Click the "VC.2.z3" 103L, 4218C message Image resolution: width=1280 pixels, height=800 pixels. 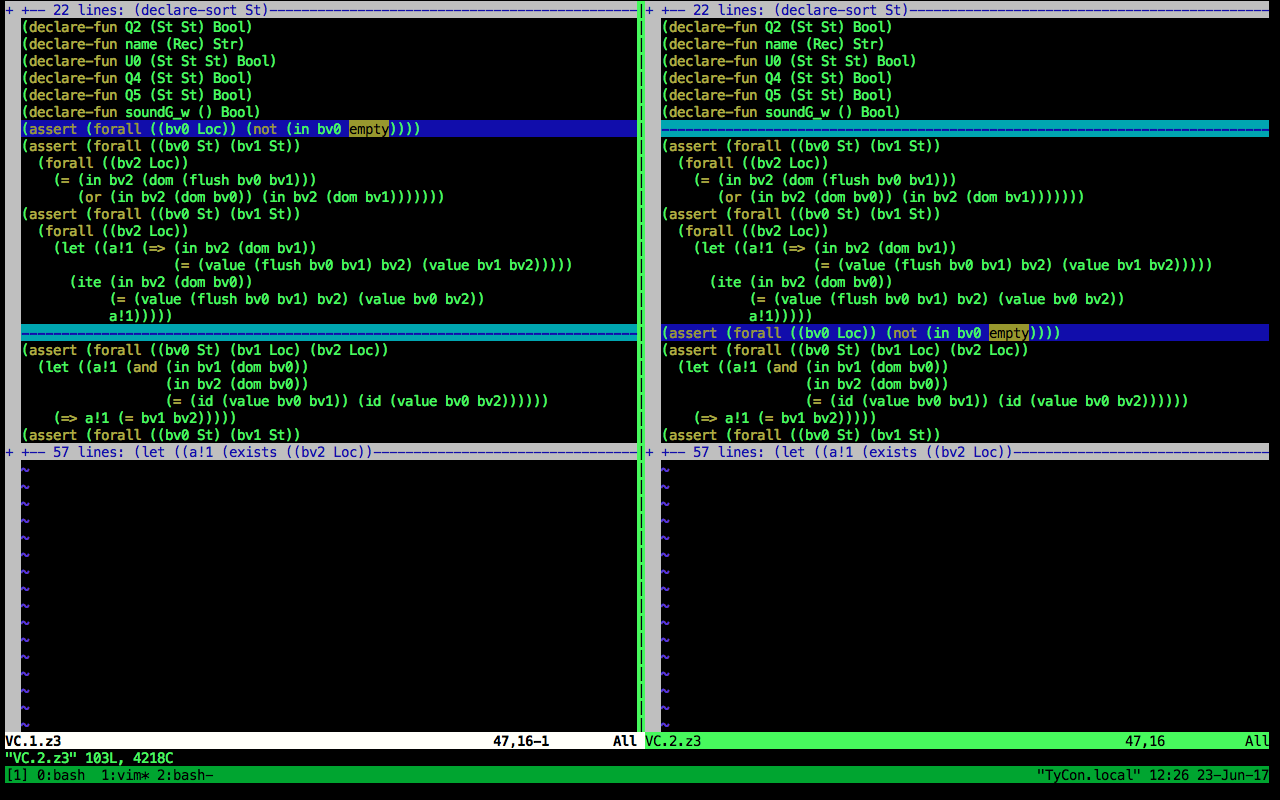[x=89, y=758]
